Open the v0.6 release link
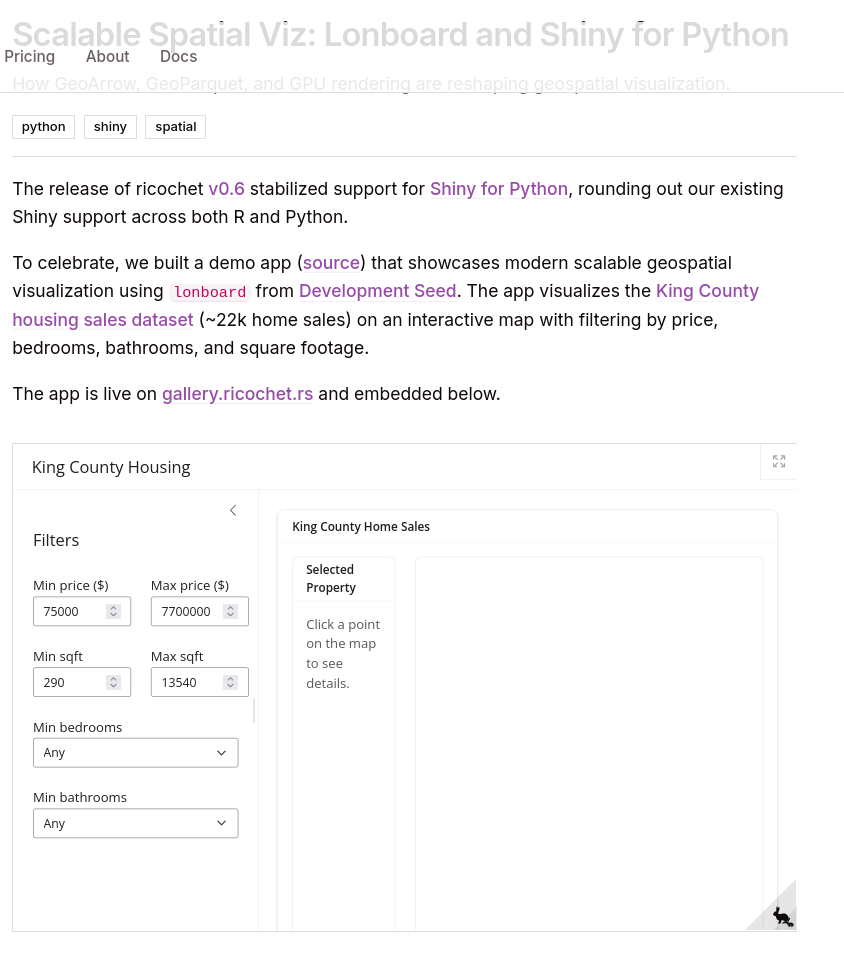 [x=227, y=189]
